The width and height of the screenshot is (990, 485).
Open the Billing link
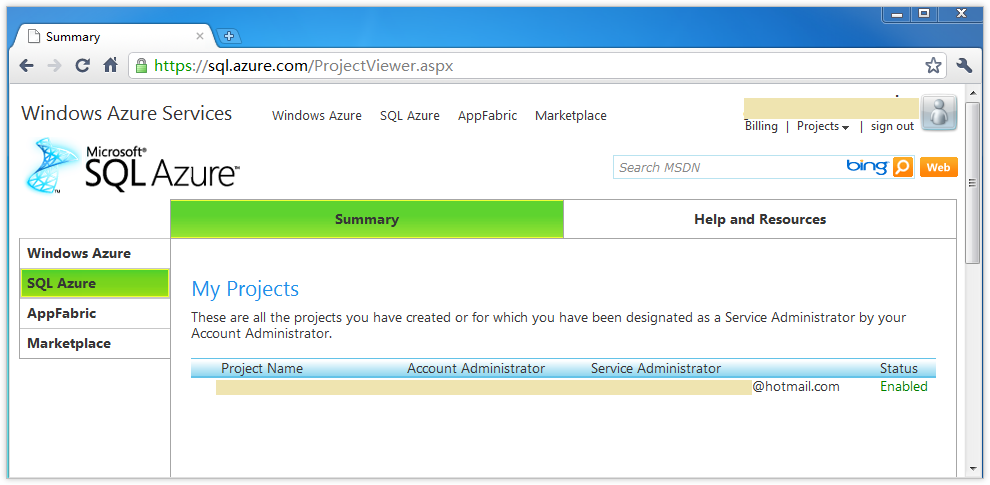761,126
